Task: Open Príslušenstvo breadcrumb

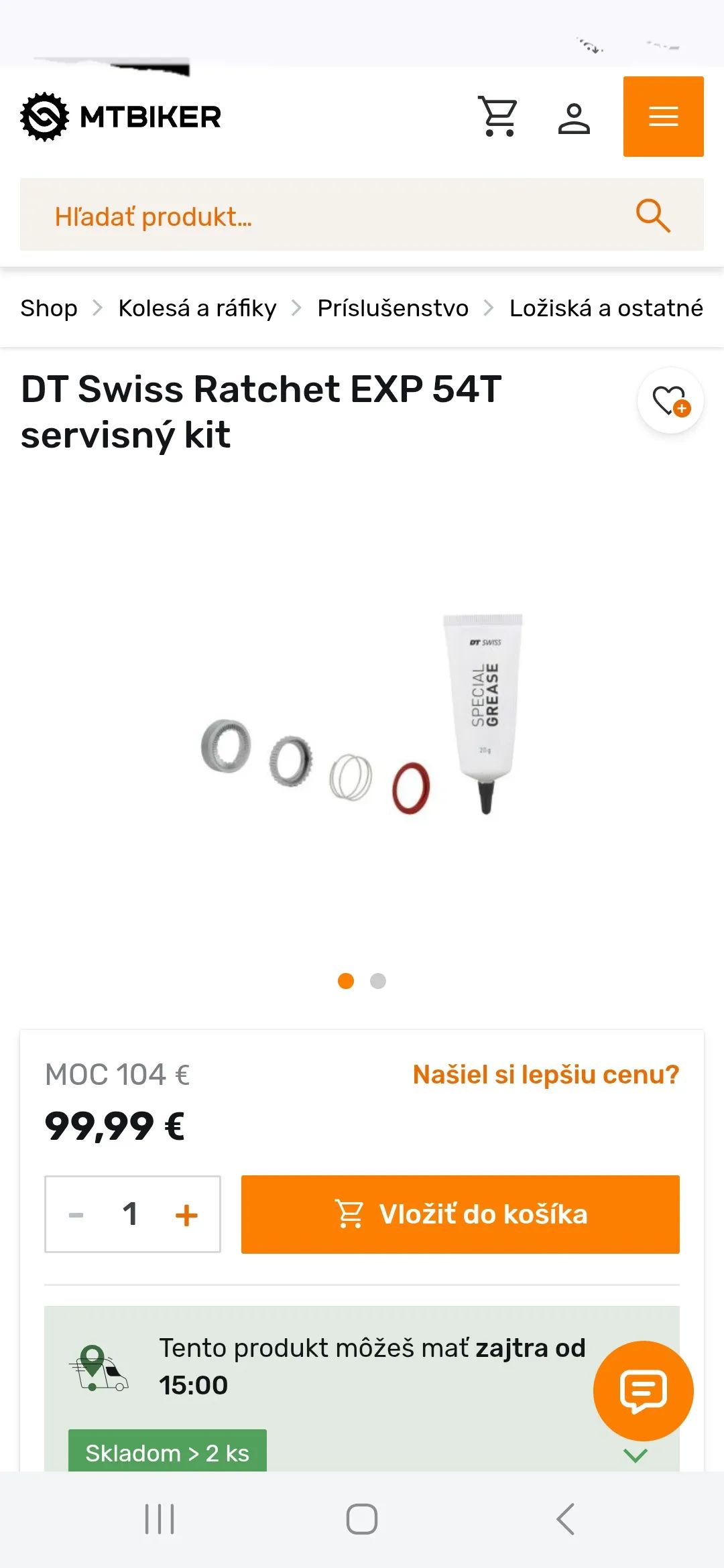Action: (x=393, y=308)
